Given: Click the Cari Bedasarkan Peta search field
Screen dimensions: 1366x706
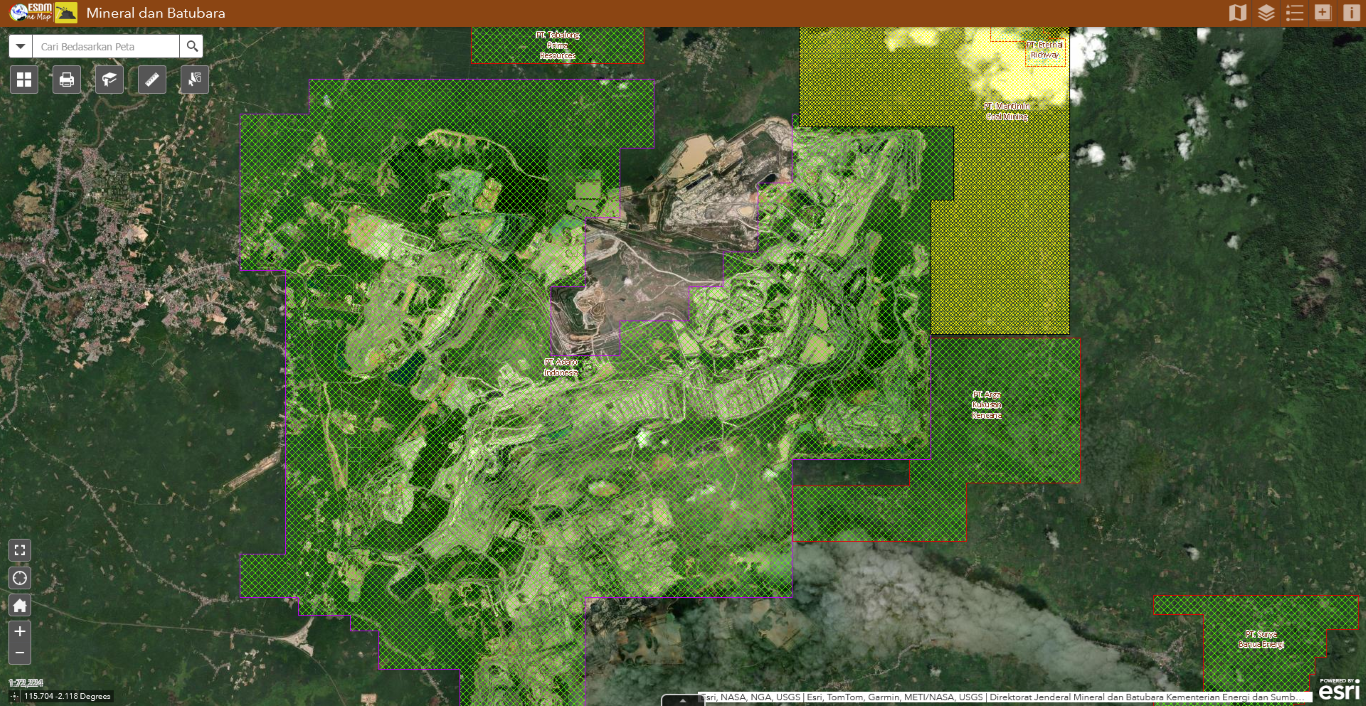Looking at the screenshot, I should click(105, 47).
